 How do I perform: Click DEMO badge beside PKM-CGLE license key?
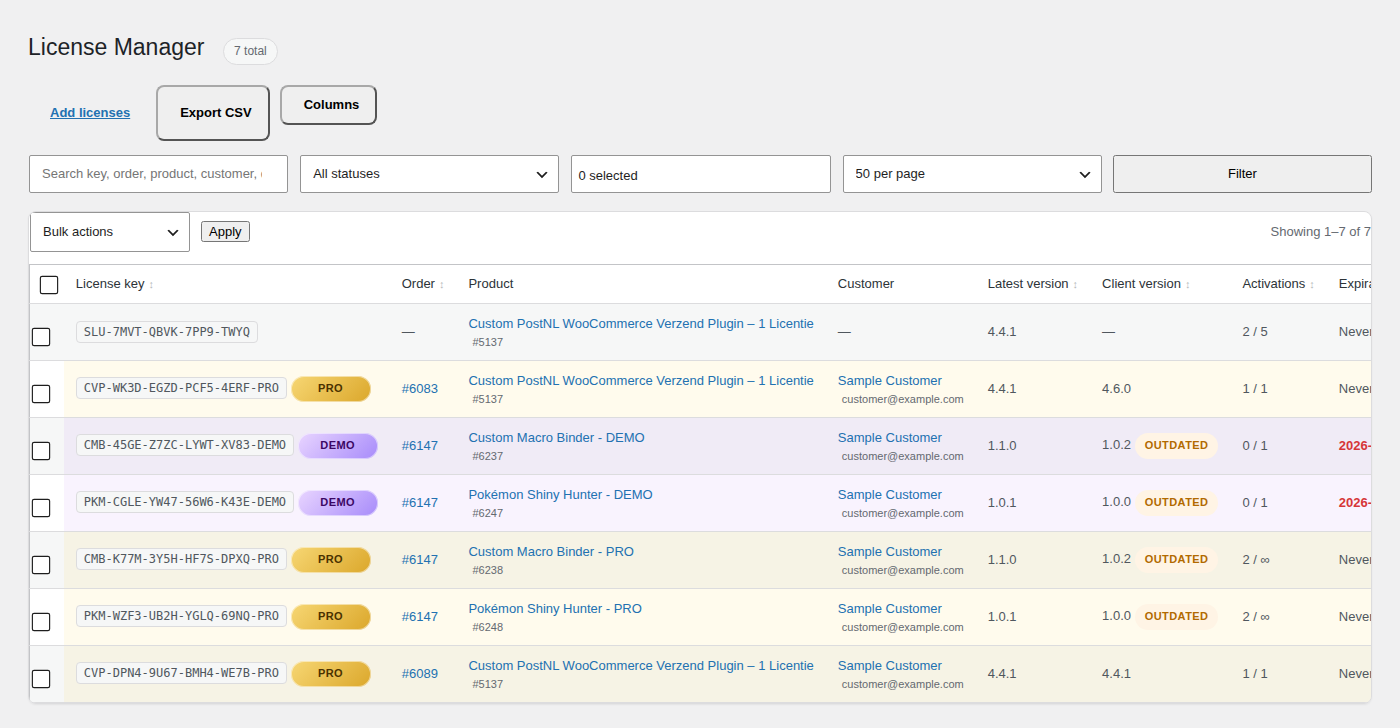(x=338, y=503)
